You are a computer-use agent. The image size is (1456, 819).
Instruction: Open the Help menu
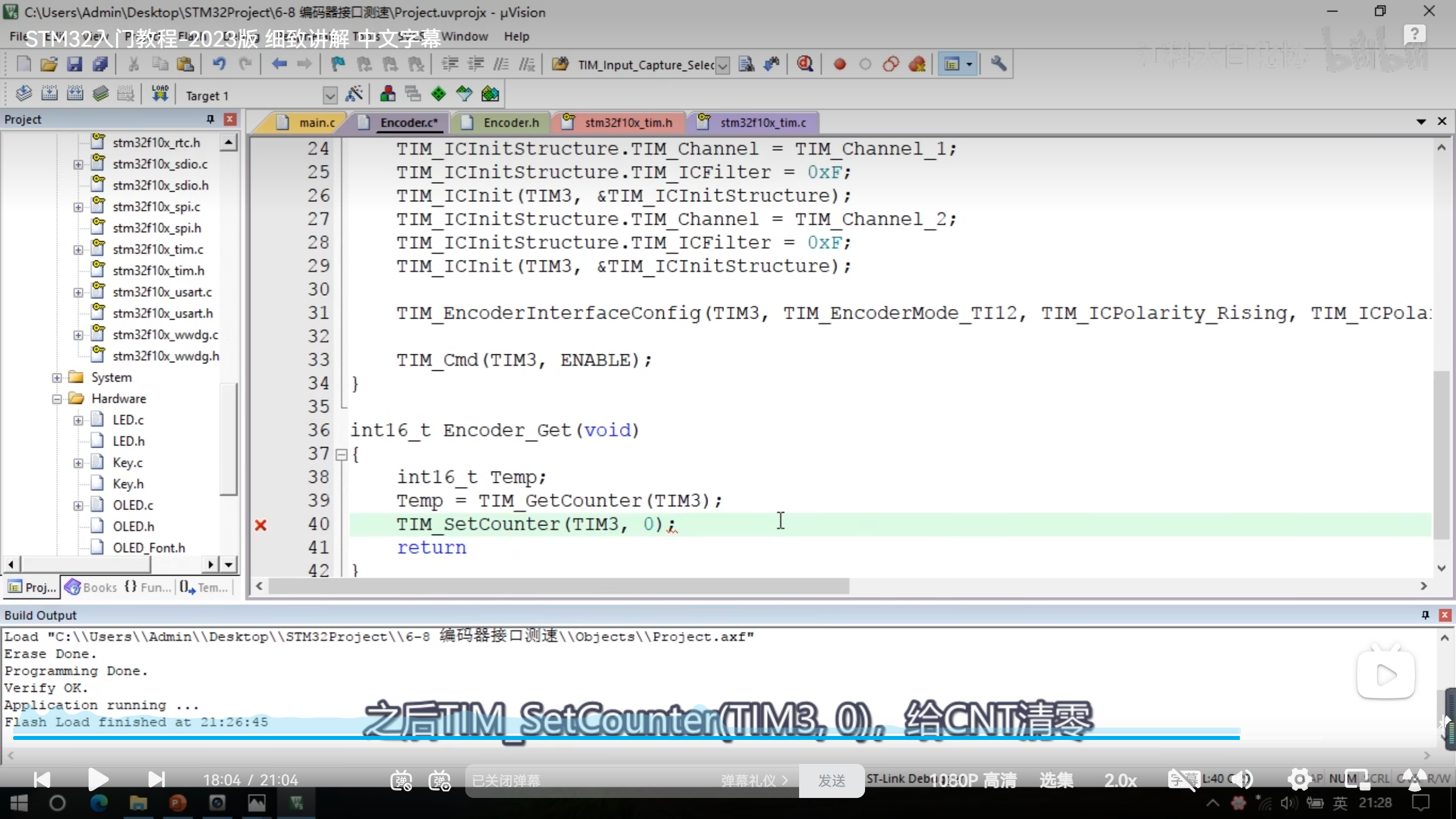(x=516, y=36)
